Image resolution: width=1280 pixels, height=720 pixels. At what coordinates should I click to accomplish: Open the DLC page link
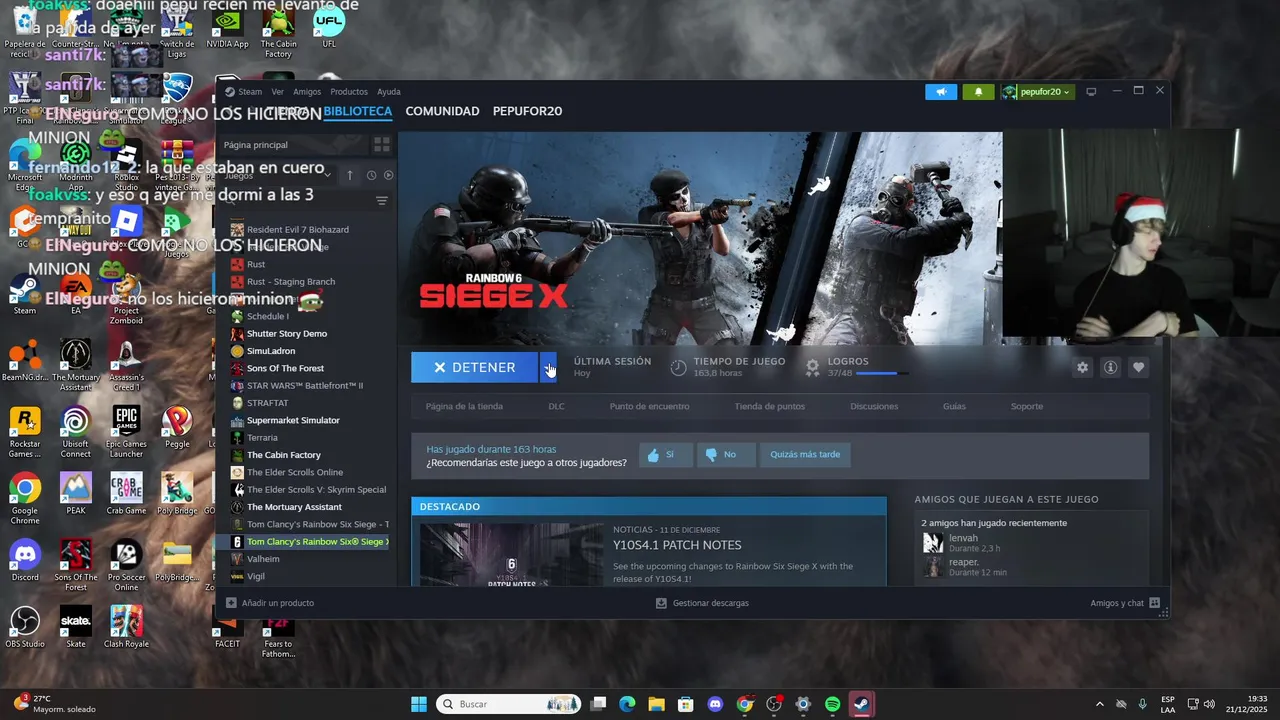coord(556,406)
